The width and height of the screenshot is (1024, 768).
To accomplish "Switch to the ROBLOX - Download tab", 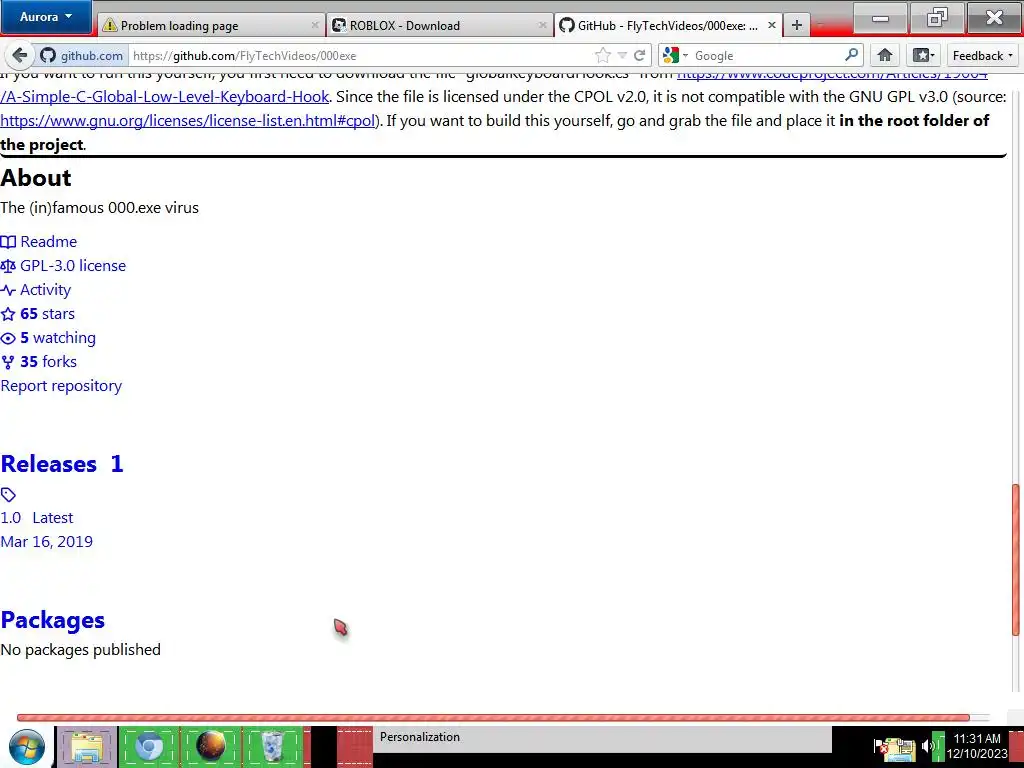I will [440, 25].
